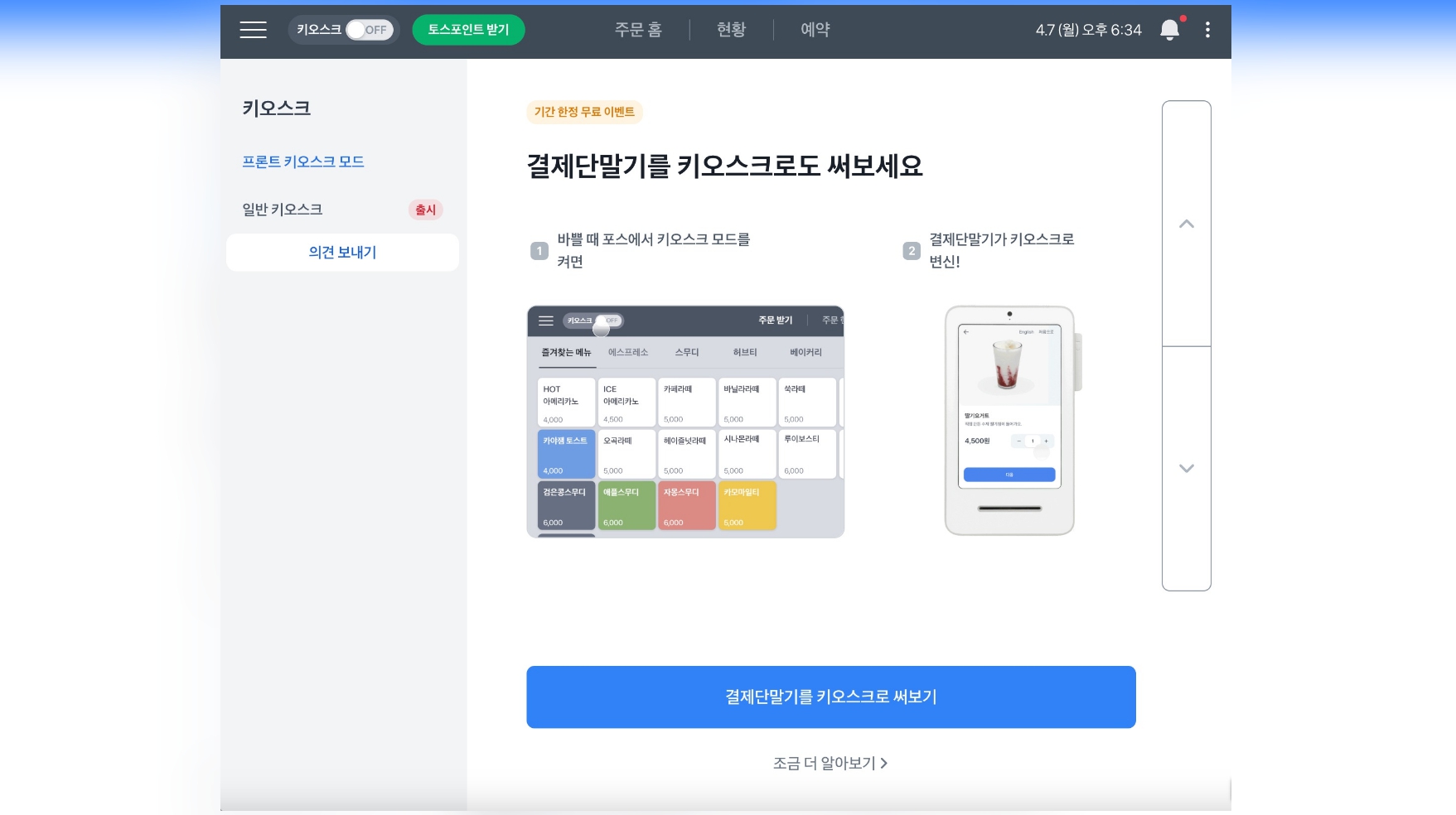This screenshot has width=1456, height=815.
Task: Click the step 1 number icon
Action: [x=539, y=250]
